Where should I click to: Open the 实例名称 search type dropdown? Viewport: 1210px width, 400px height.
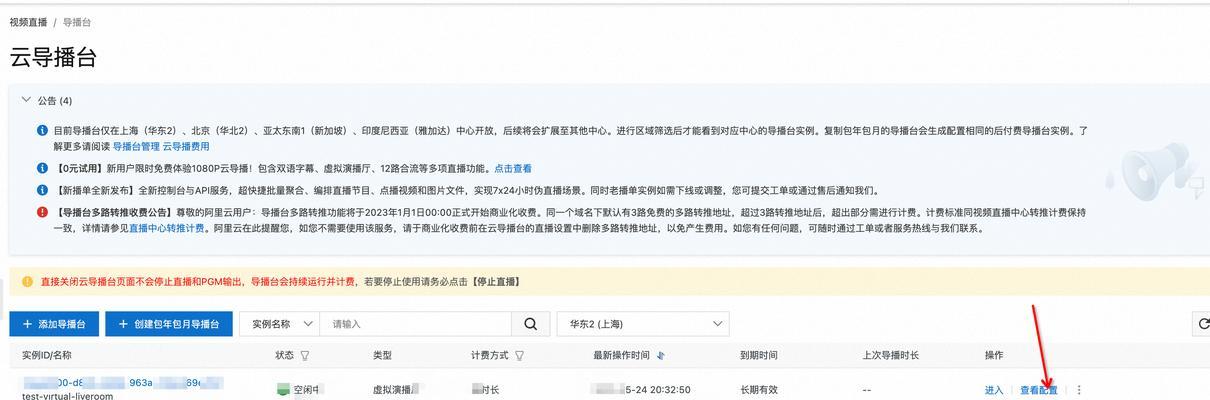click(x=280, y=324)
